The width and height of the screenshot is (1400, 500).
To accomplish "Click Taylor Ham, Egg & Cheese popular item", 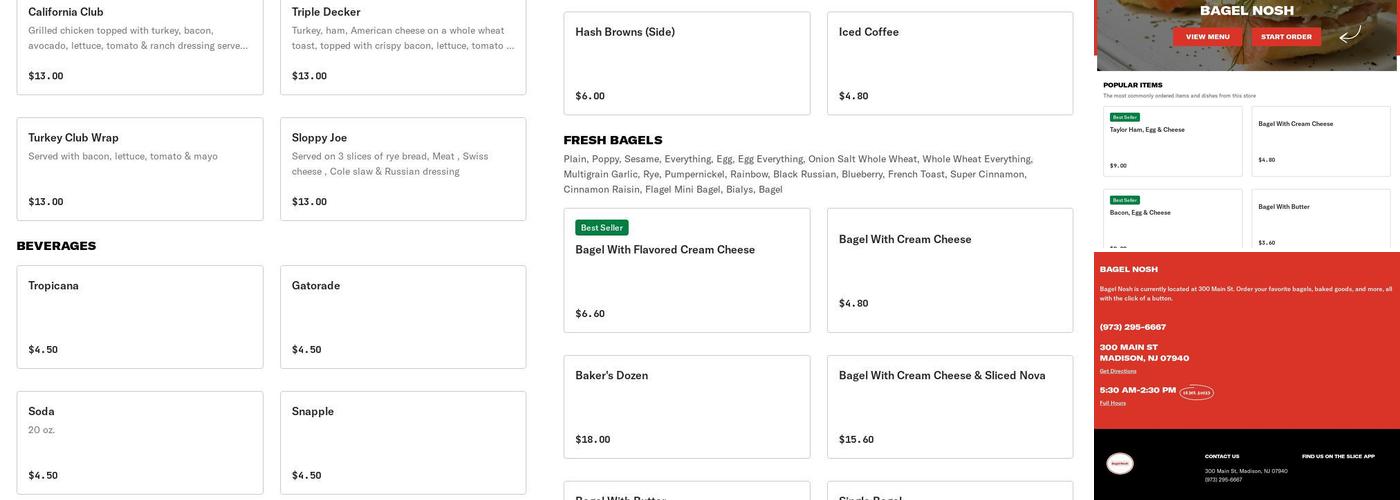I will click(1172, 141).
